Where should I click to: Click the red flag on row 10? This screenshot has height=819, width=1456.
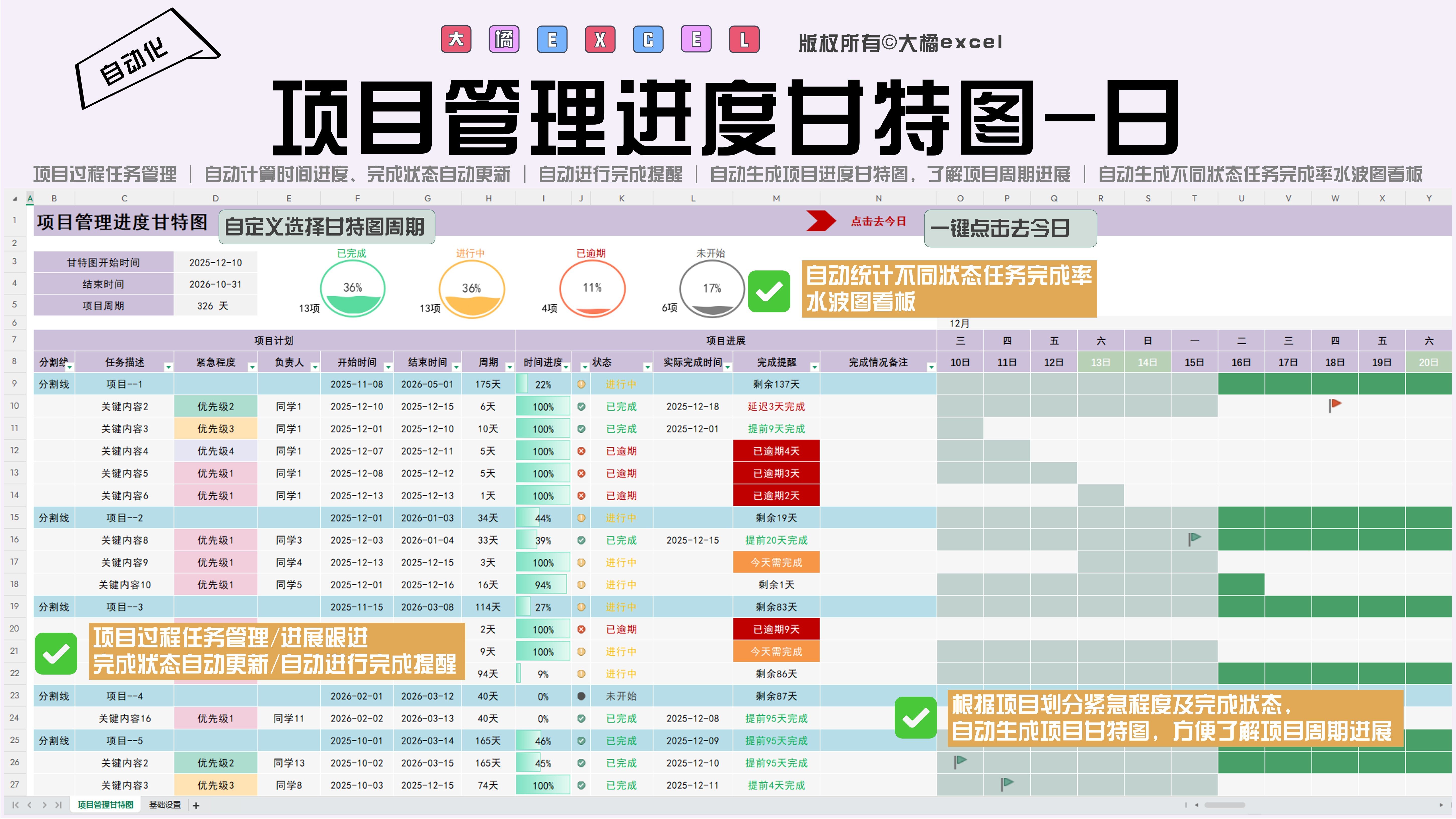(x=1334, y=405)
